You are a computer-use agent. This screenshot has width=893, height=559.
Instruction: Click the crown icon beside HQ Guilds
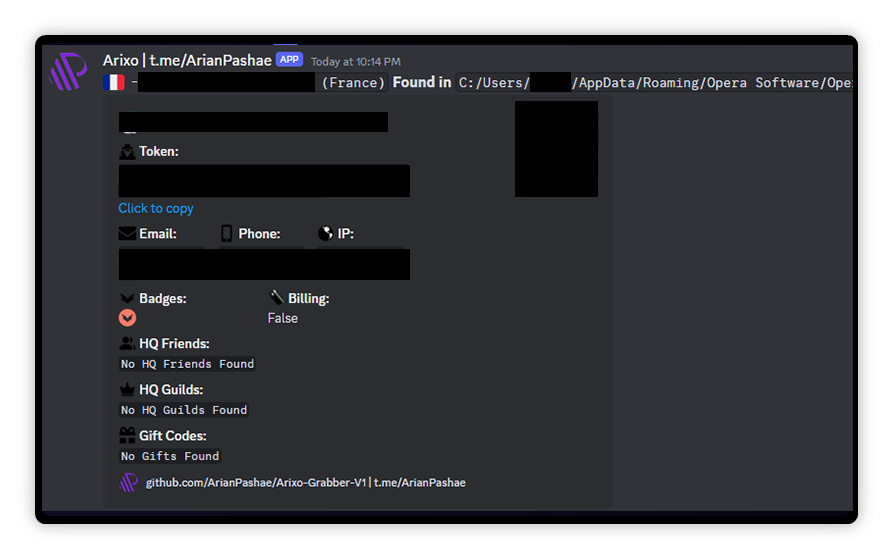click(127, 389)
